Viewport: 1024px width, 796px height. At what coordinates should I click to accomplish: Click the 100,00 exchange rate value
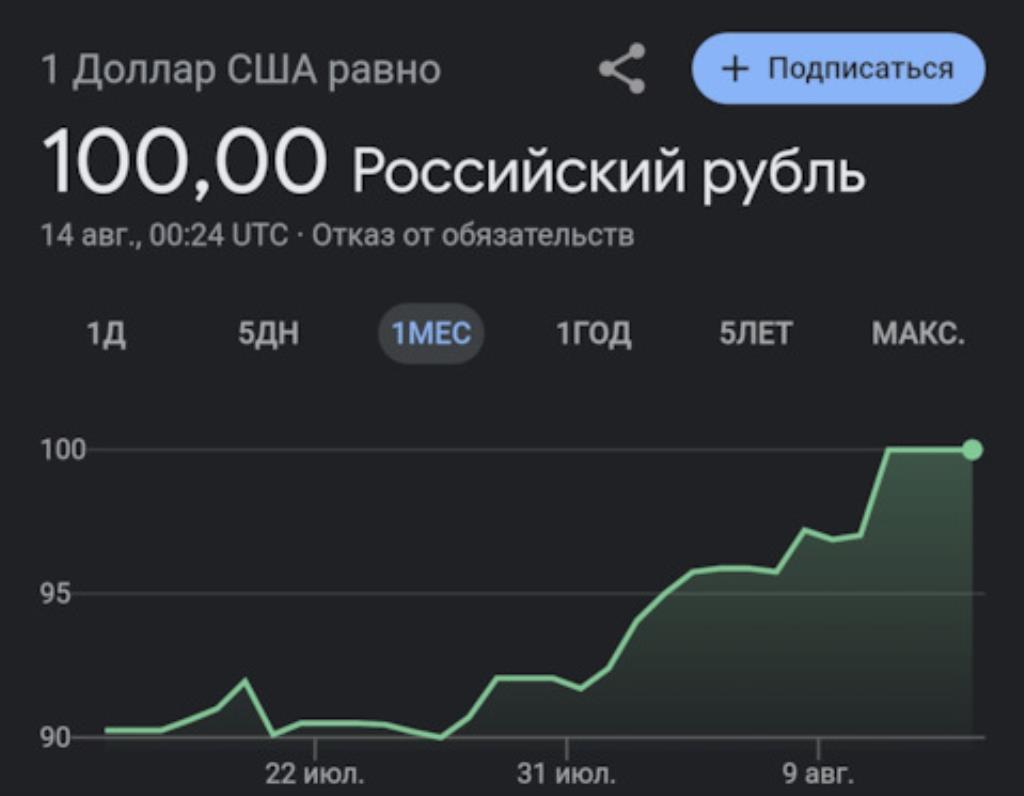pos(184,162)
